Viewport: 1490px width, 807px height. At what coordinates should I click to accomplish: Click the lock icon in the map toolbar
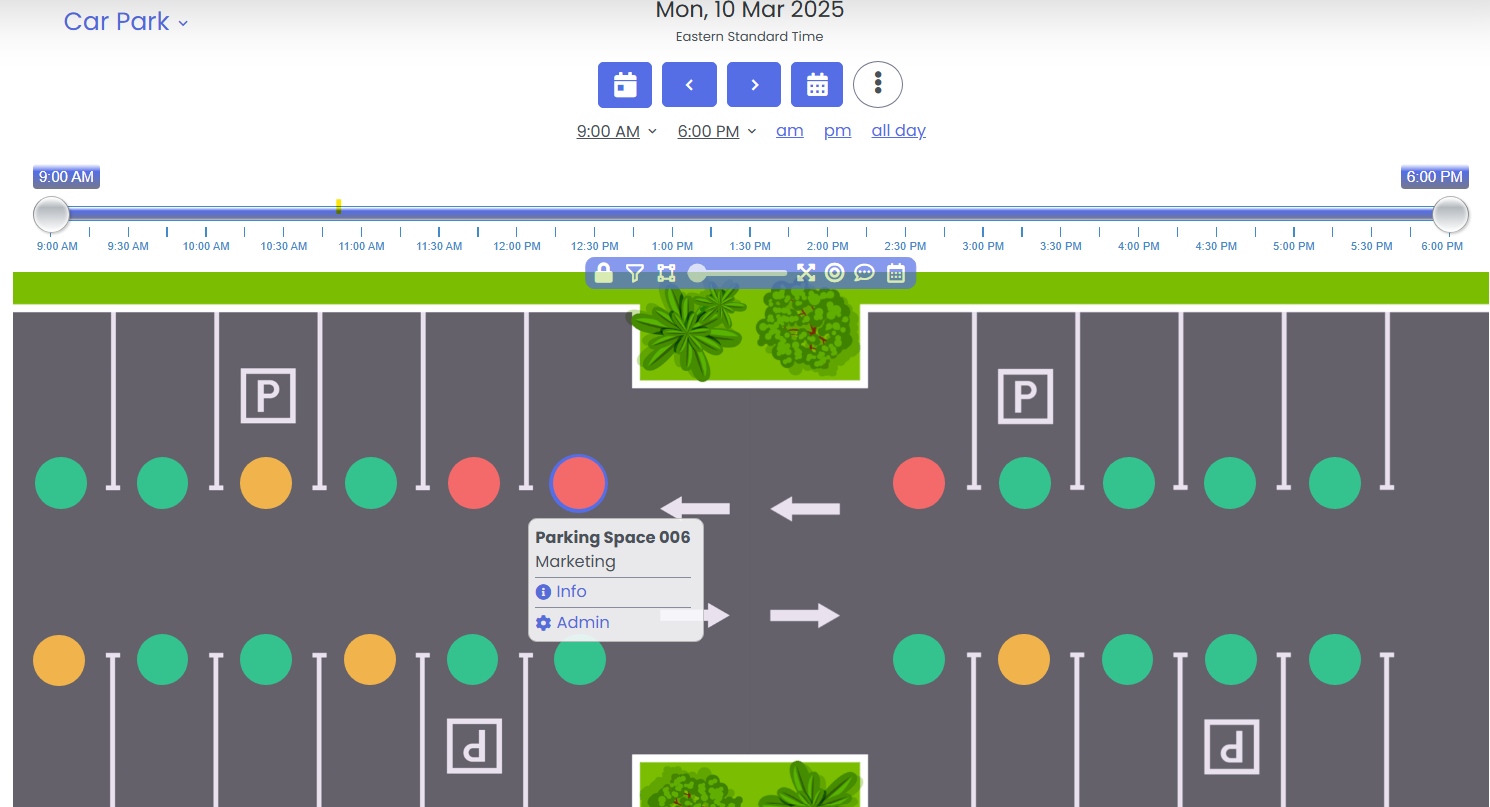pyautogui.click(x=603, y=273)
